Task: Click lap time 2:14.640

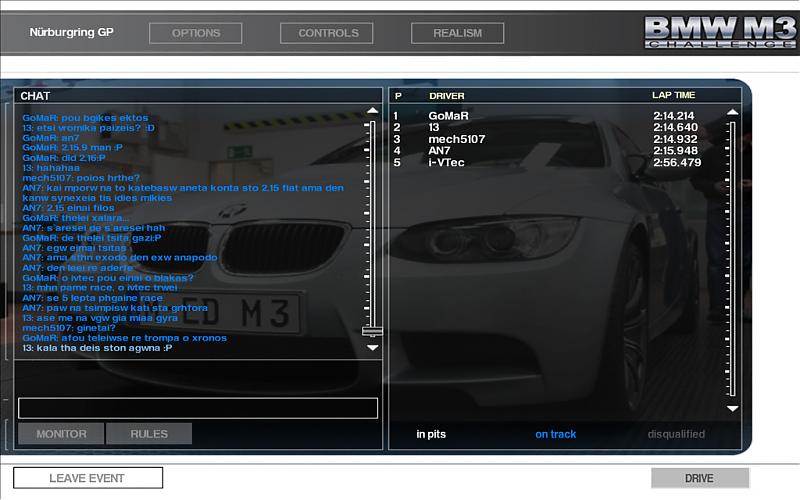Action: coord(676,128)
